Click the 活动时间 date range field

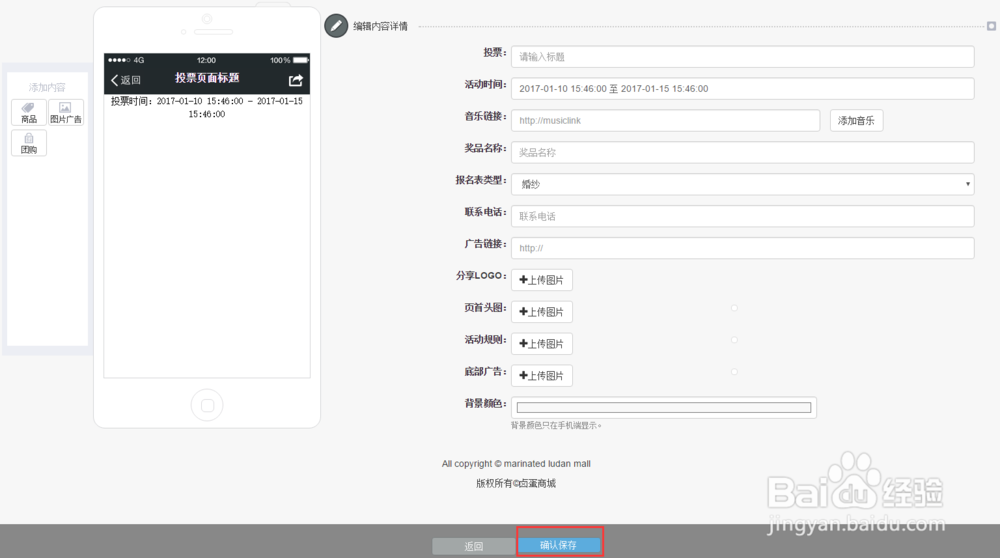pos(742,89)
